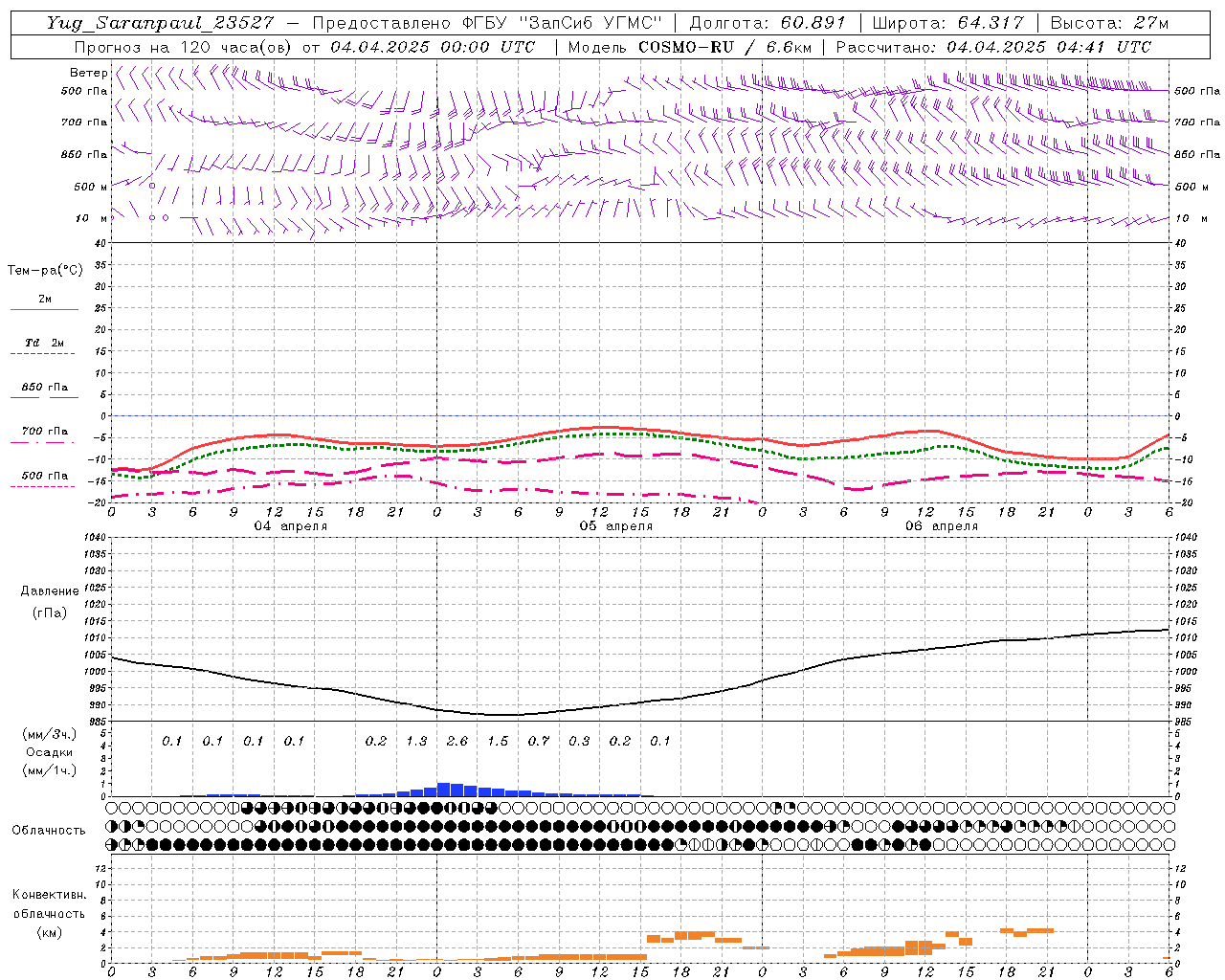Select the "Td 2м" dew point legend entry
1225x980 pixels.
(45, 343)
